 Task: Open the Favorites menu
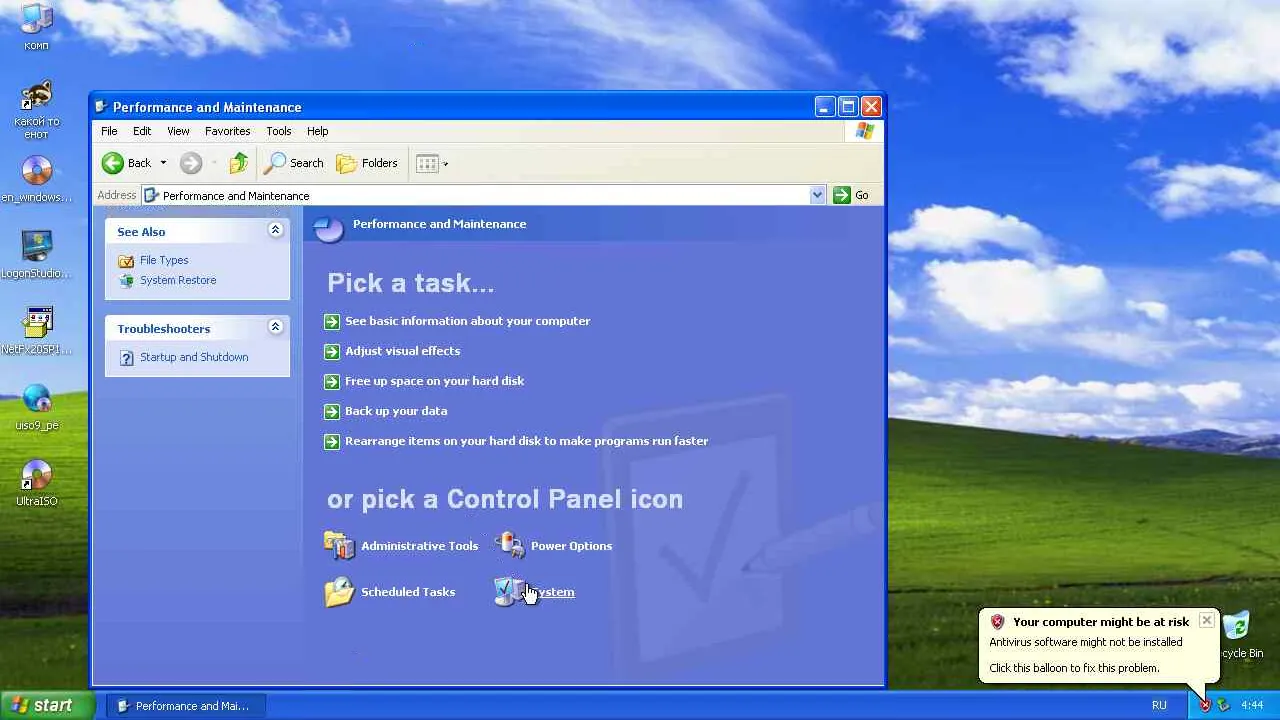[227, 131]
